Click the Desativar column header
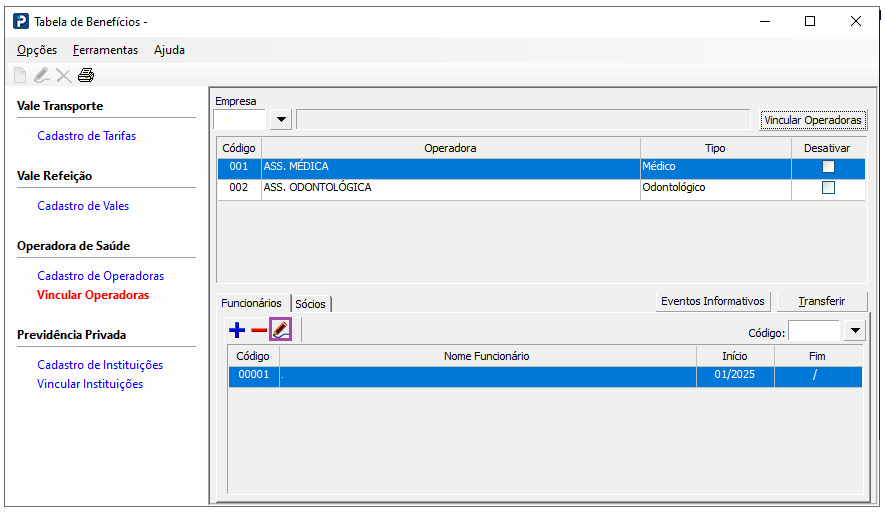885x513 pixels. pyautogui.click(x=827, y=148)
